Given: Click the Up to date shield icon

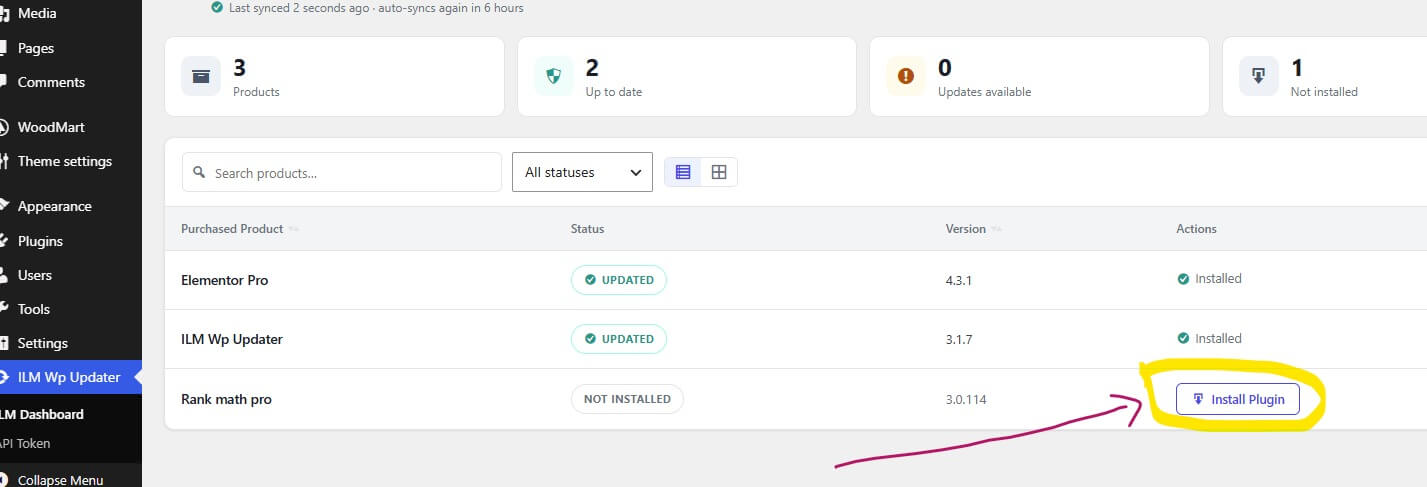Looking at the screenshot, I should (x=554, y=76).
